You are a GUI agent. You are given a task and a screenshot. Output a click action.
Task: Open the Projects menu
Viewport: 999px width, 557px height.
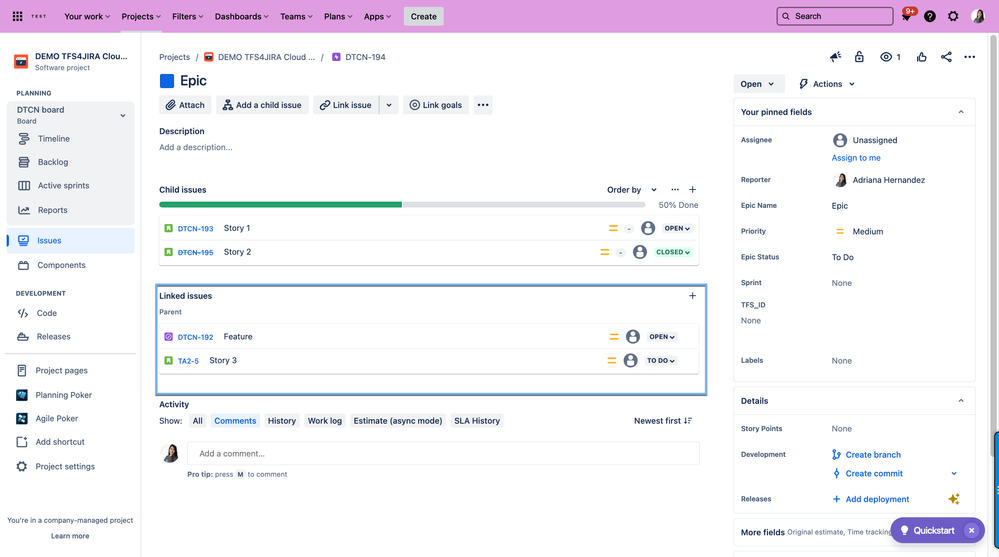click(x=141, y=17)
